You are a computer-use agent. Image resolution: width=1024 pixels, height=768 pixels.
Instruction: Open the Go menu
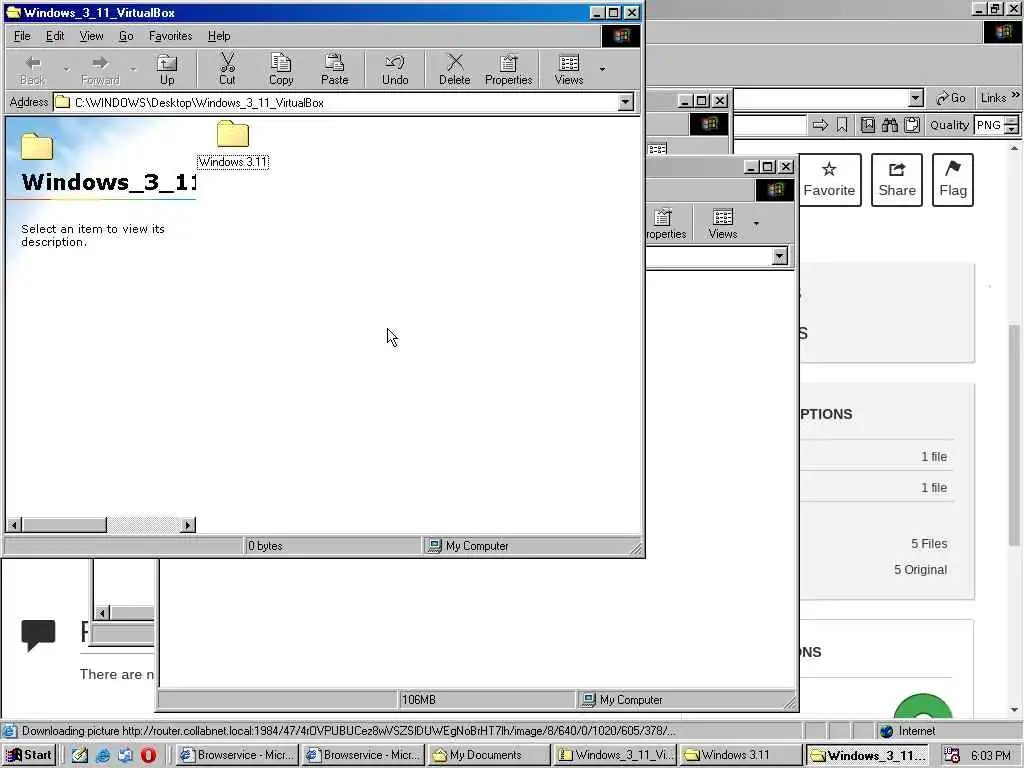(126, 36)
